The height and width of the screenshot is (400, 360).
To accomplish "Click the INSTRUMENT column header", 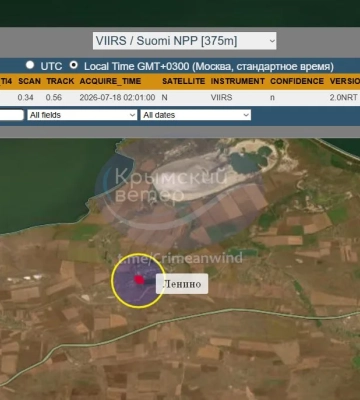I will pos(238,81).
